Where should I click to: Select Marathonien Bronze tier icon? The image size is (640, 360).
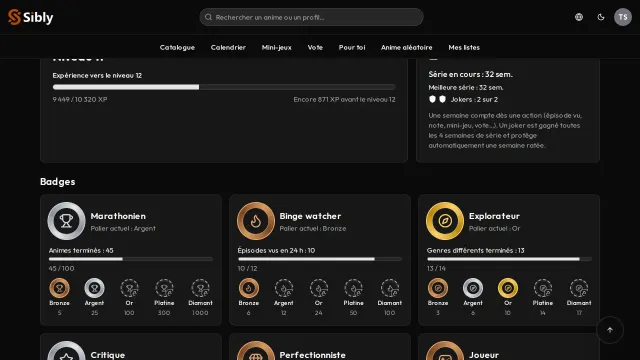tap(59, 288)
